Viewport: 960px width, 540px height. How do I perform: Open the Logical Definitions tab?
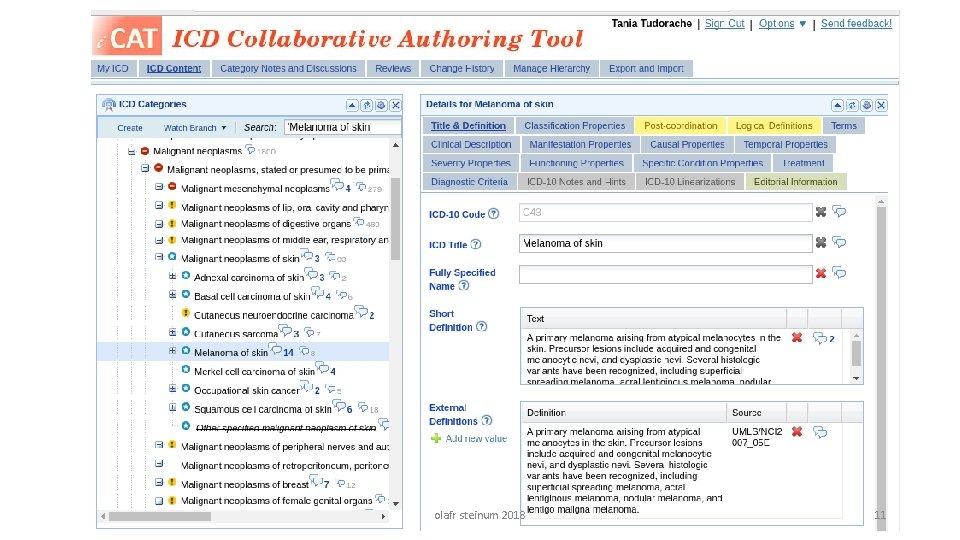(774, 126)
